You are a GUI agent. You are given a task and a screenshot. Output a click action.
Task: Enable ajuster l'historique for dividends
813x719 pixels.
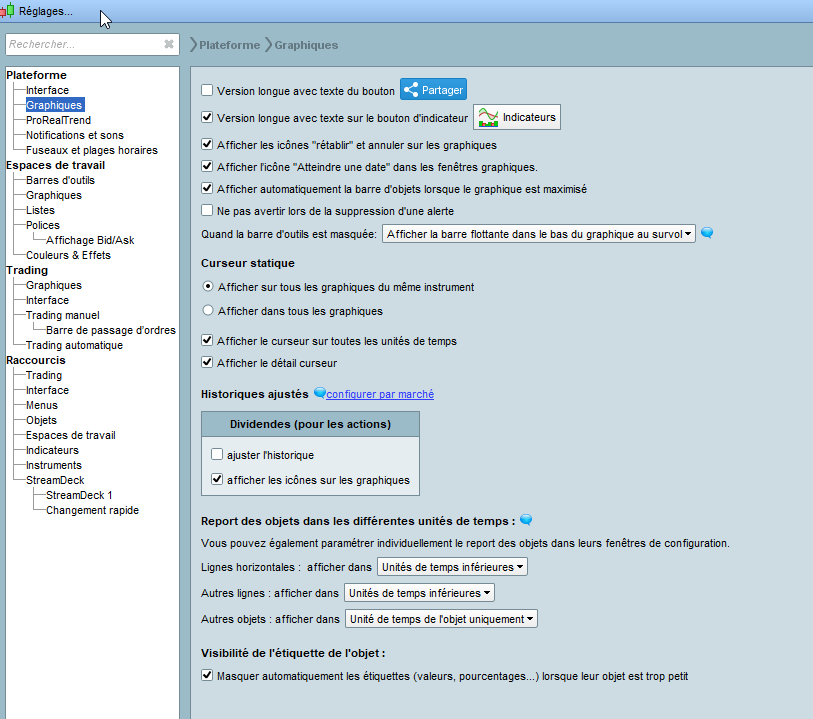tap(217, 455)
